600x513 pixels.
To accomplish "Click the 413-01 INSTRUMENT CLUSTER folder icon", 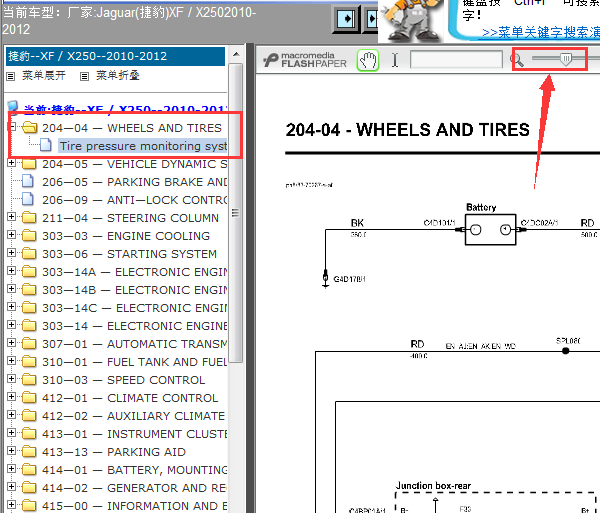I will point(29,433).
